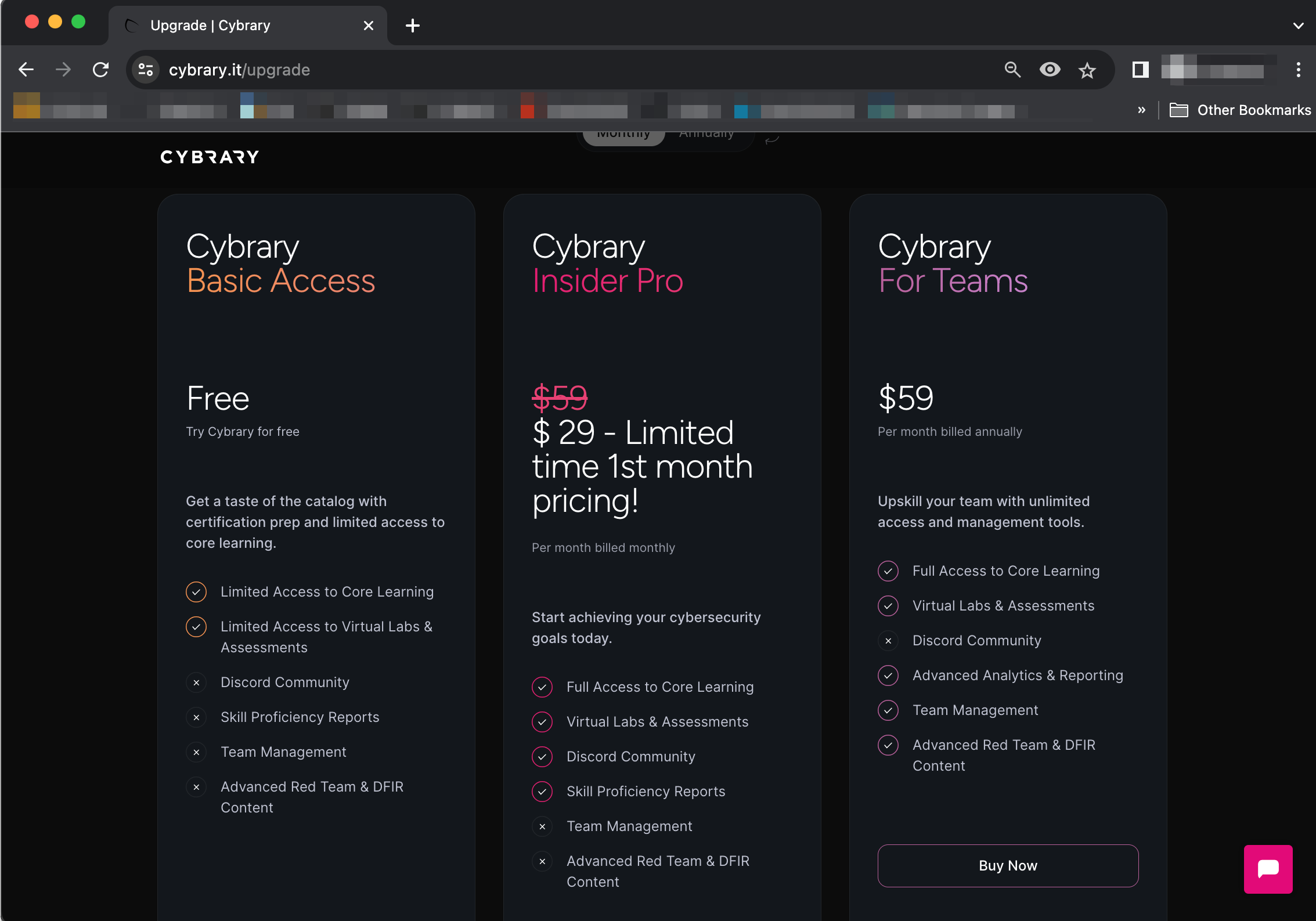Reload the page with the refresh icon

coord(100,70)
